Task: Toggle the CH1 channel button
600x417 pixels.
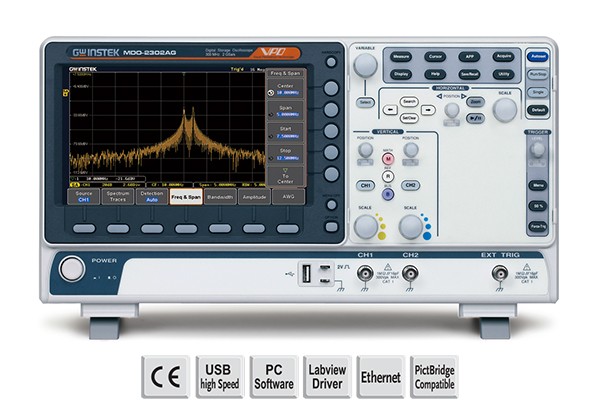Action: pyautogui.click(x=366, y=186)
